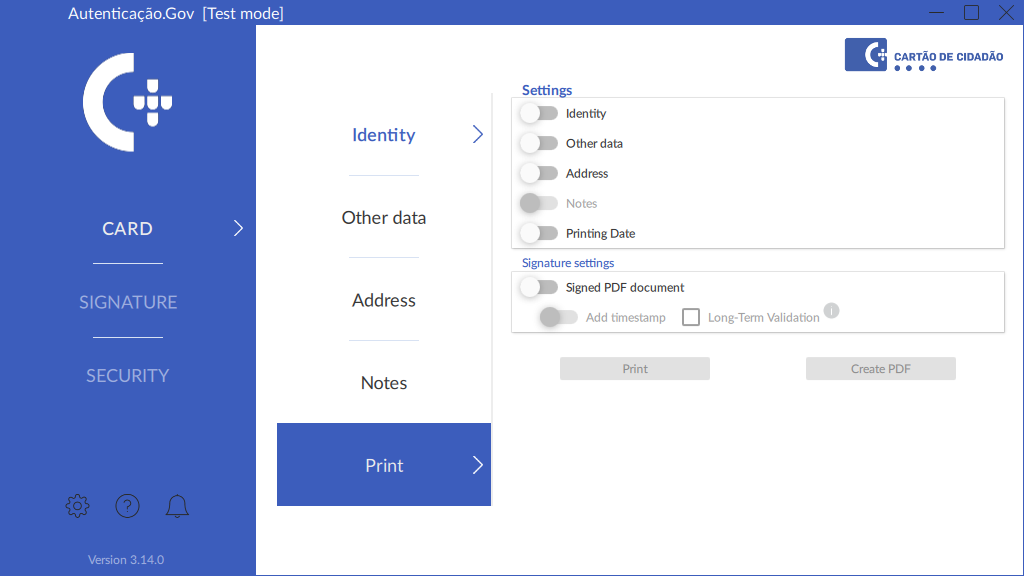This screenshot has width=1024, height=576.
Task: Click the arrow on the Print item
Action: coord(477,465)
